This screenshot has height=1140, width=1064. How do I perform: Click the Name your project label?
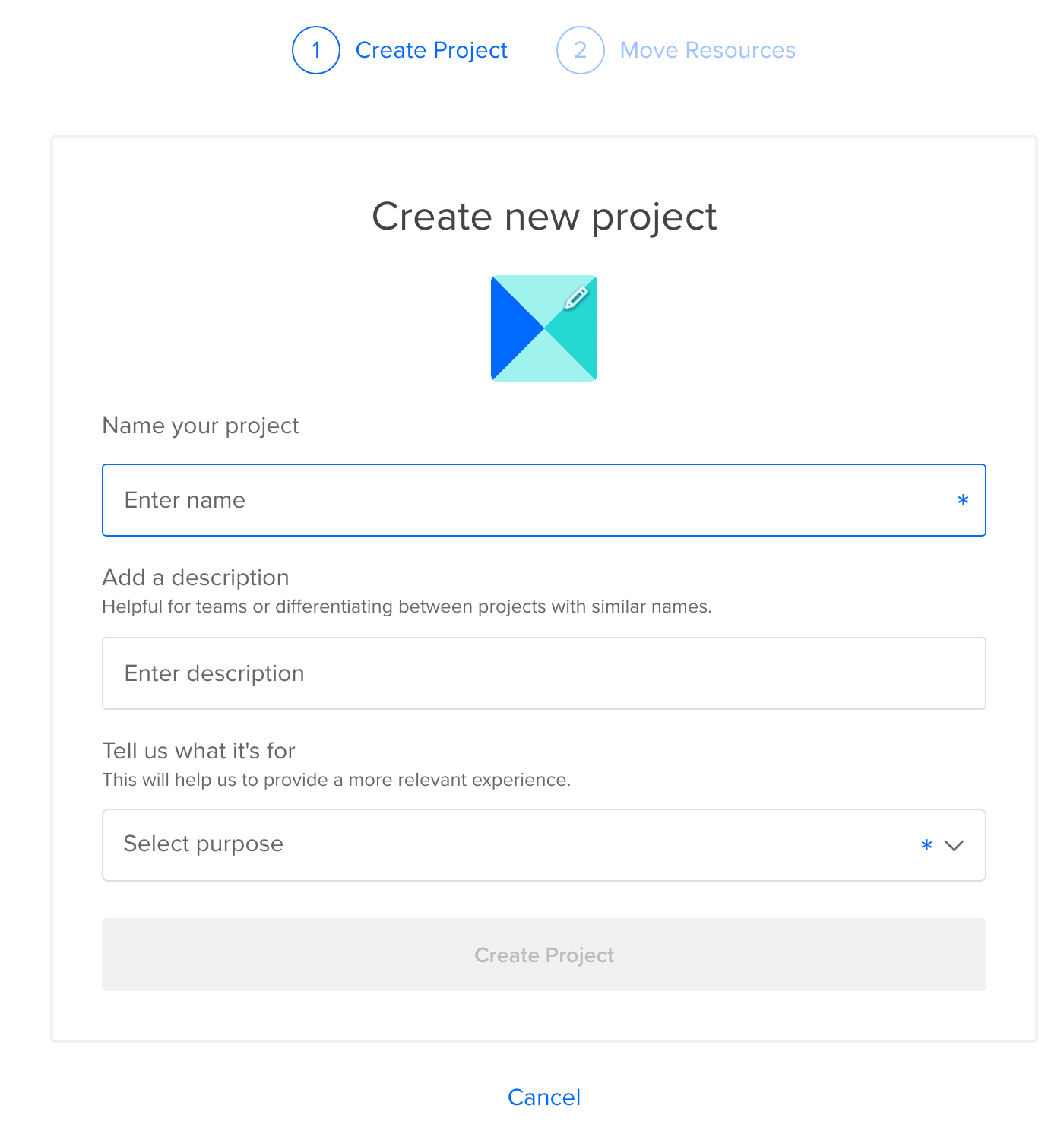point(201,426)
